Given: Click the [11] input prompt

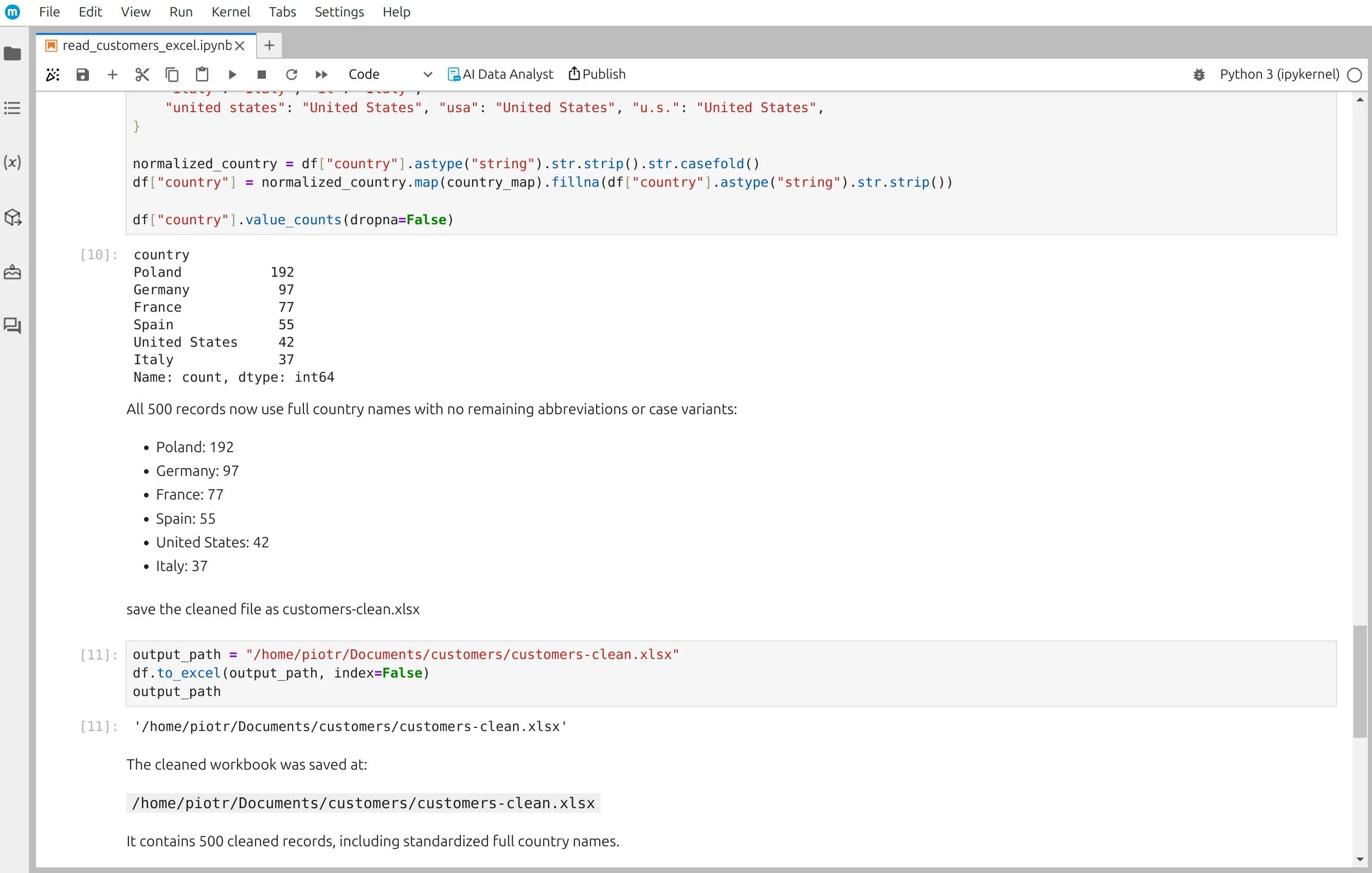Looking at the screenshot, I should 99,655.
